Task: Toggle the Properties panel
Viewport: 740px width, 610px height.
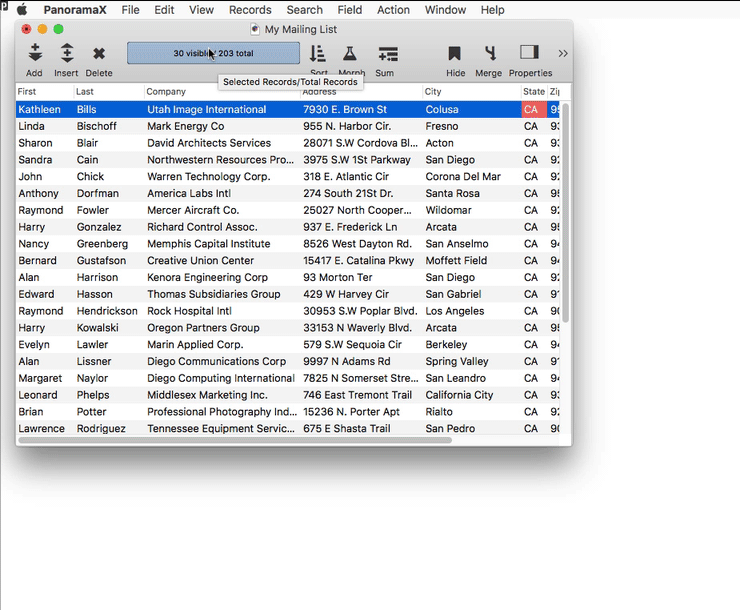Action: pyautogui.click(x=529, y=53)
